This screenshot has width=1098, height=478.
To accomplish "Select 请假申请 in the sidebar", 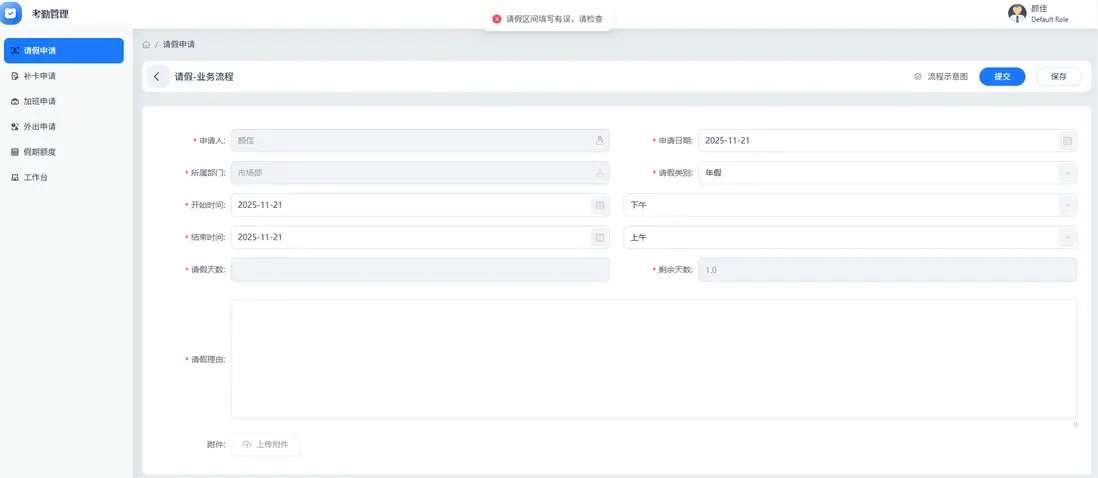I will coord(64,50).
